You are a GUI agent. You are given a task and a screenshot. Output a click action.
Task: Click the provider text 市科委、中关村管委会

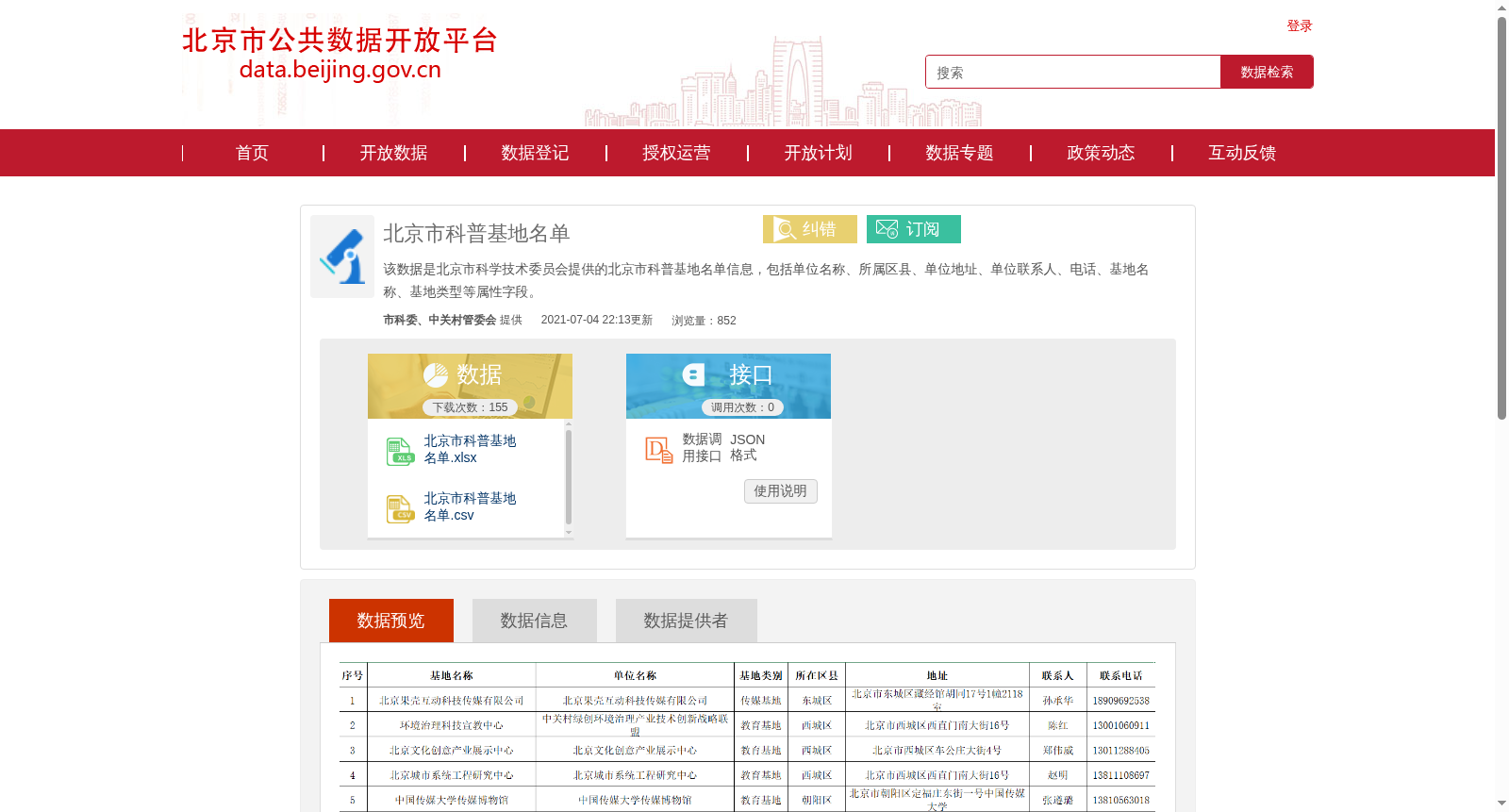(x=439, y=320)
